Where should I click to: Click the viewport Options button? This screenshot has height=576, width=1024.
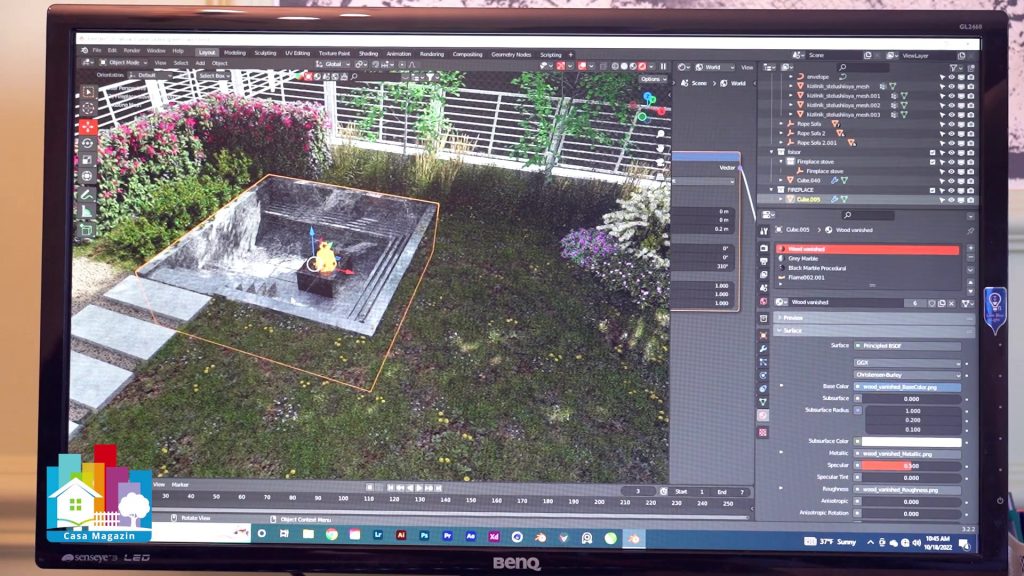[x=651, y=79]
